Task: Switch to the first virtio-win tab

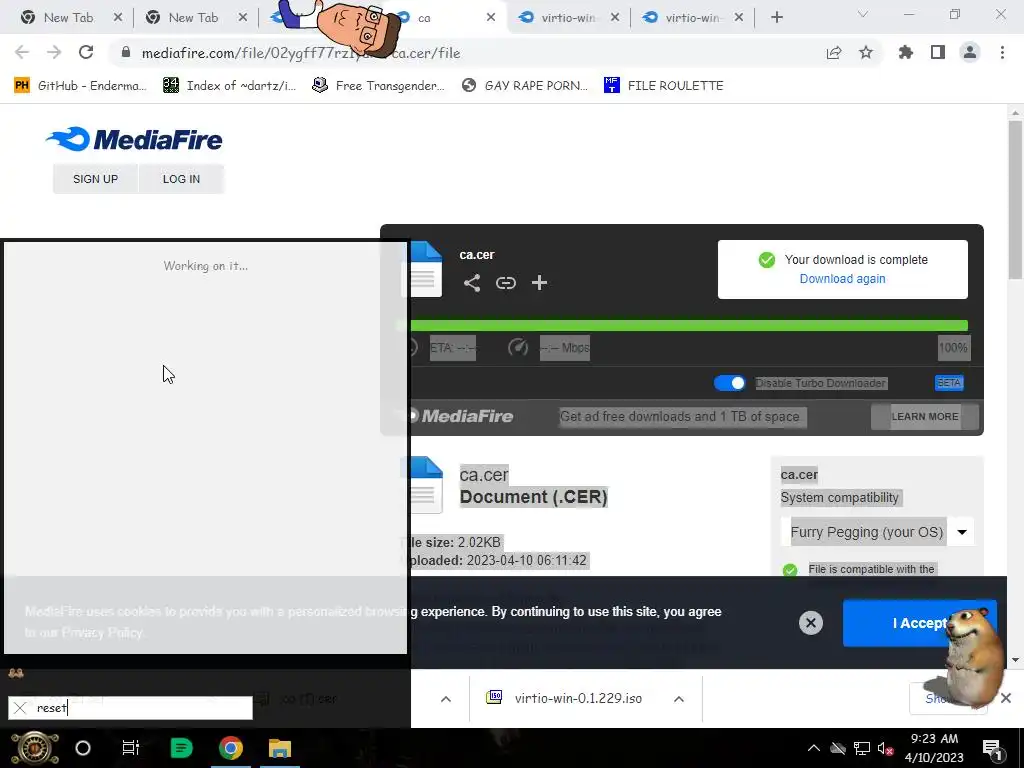Action: (566, 18)
